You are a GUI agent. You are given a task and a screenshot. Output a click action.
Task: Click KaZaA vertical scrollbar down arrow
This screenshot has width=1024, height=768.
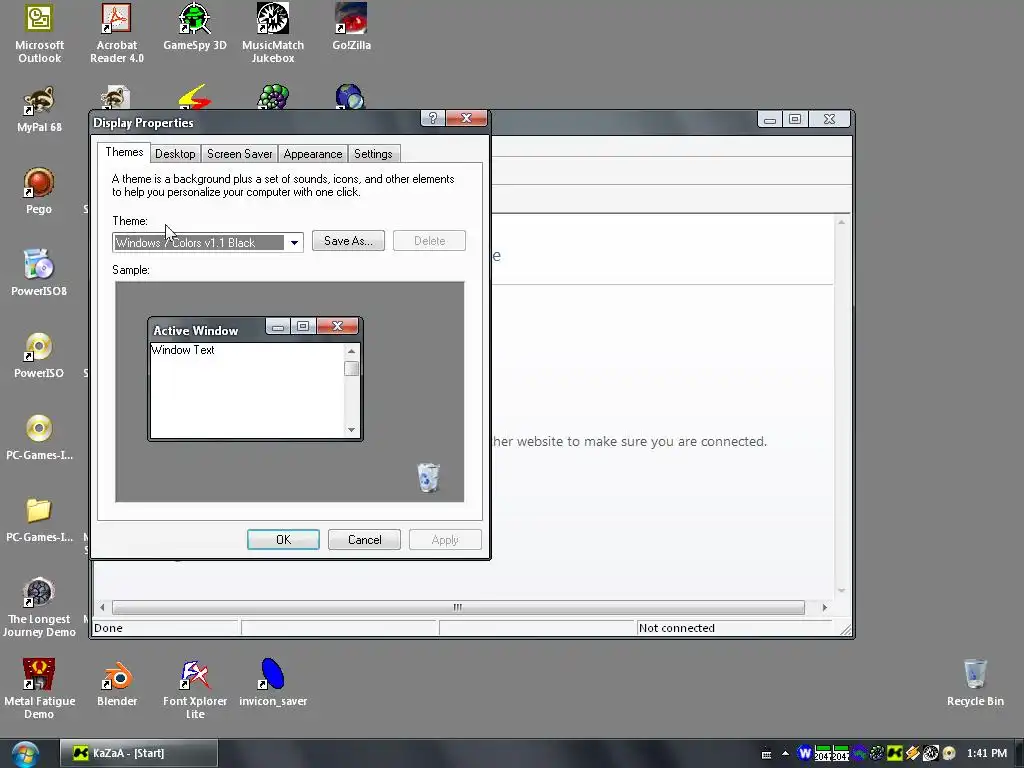point(842,590)
